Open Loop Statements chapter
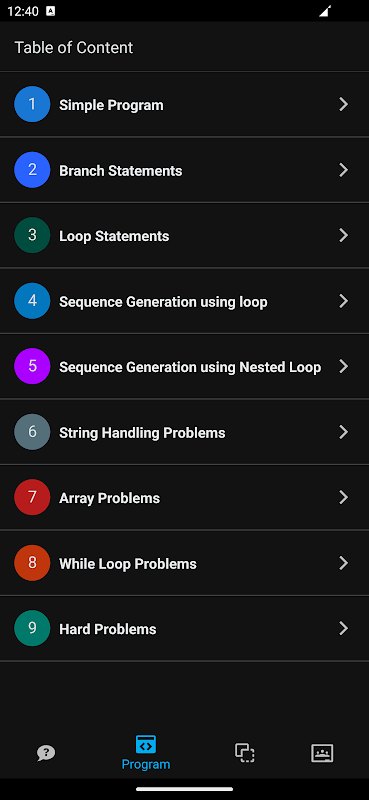The height and width of the screenshot is (800, 369). [184, 235]
